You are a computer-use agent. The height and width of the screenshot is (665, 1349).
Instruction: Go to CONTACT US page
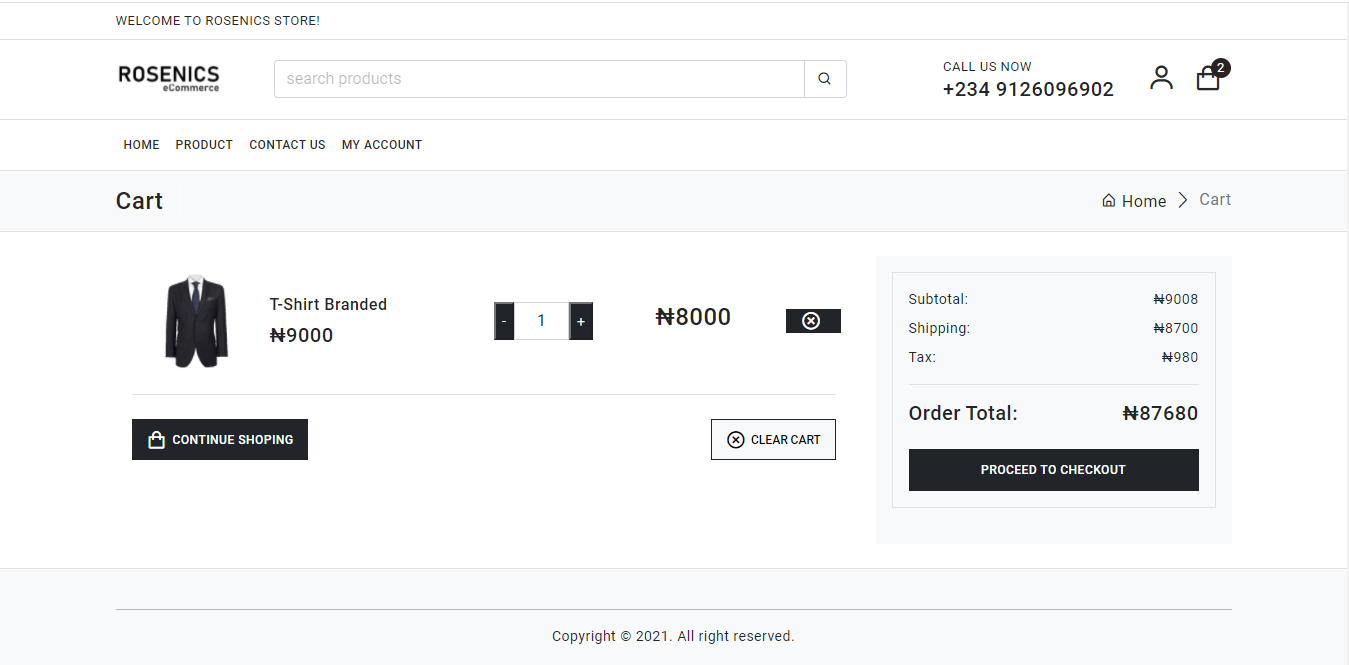(x=287, y=145)
